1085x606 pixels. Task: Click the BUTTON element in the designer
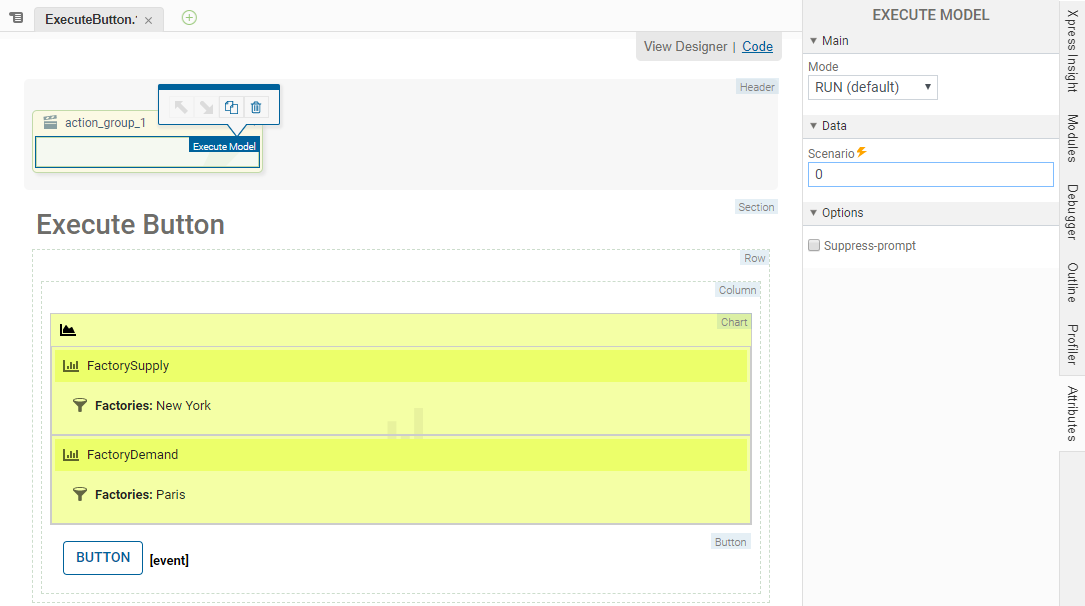tap(103, 558)
